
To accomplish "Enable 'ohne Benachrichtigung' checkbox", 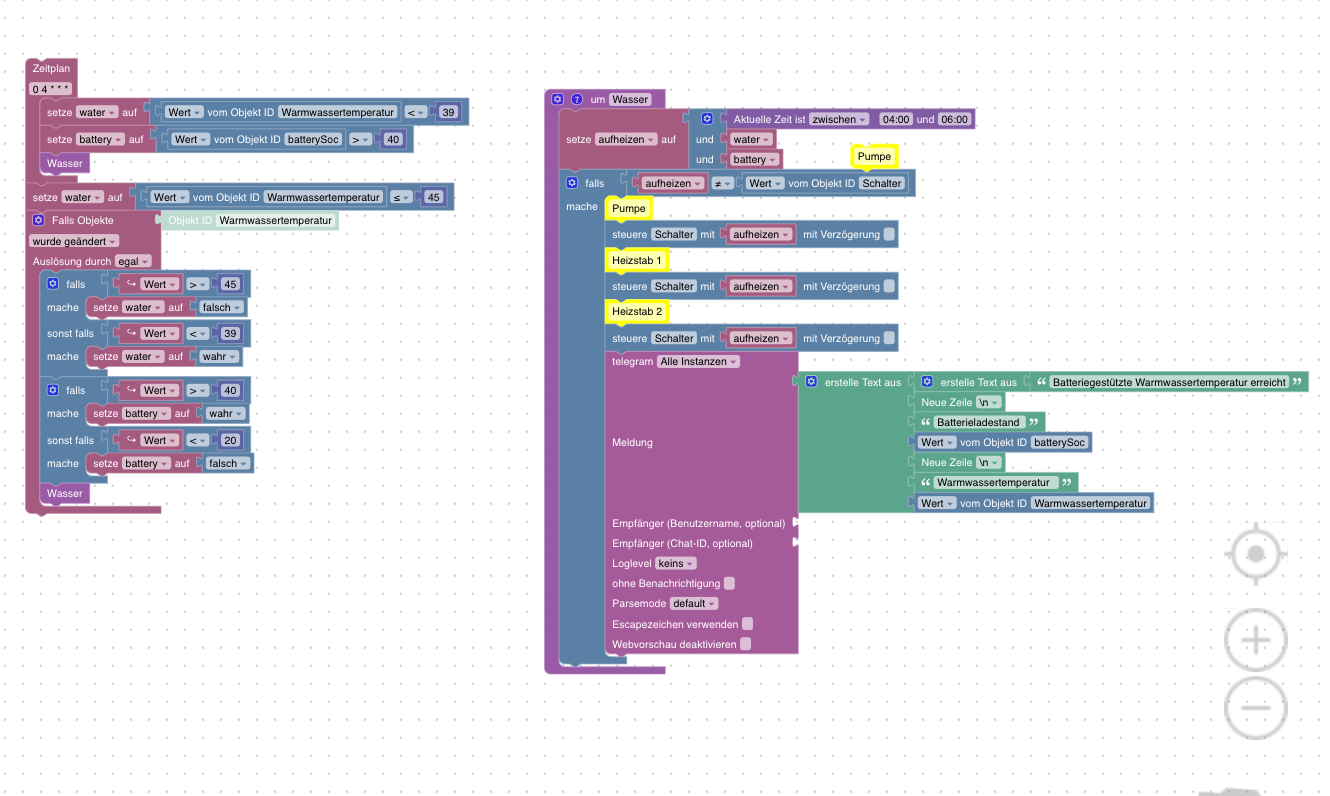I will pos(729,583).
